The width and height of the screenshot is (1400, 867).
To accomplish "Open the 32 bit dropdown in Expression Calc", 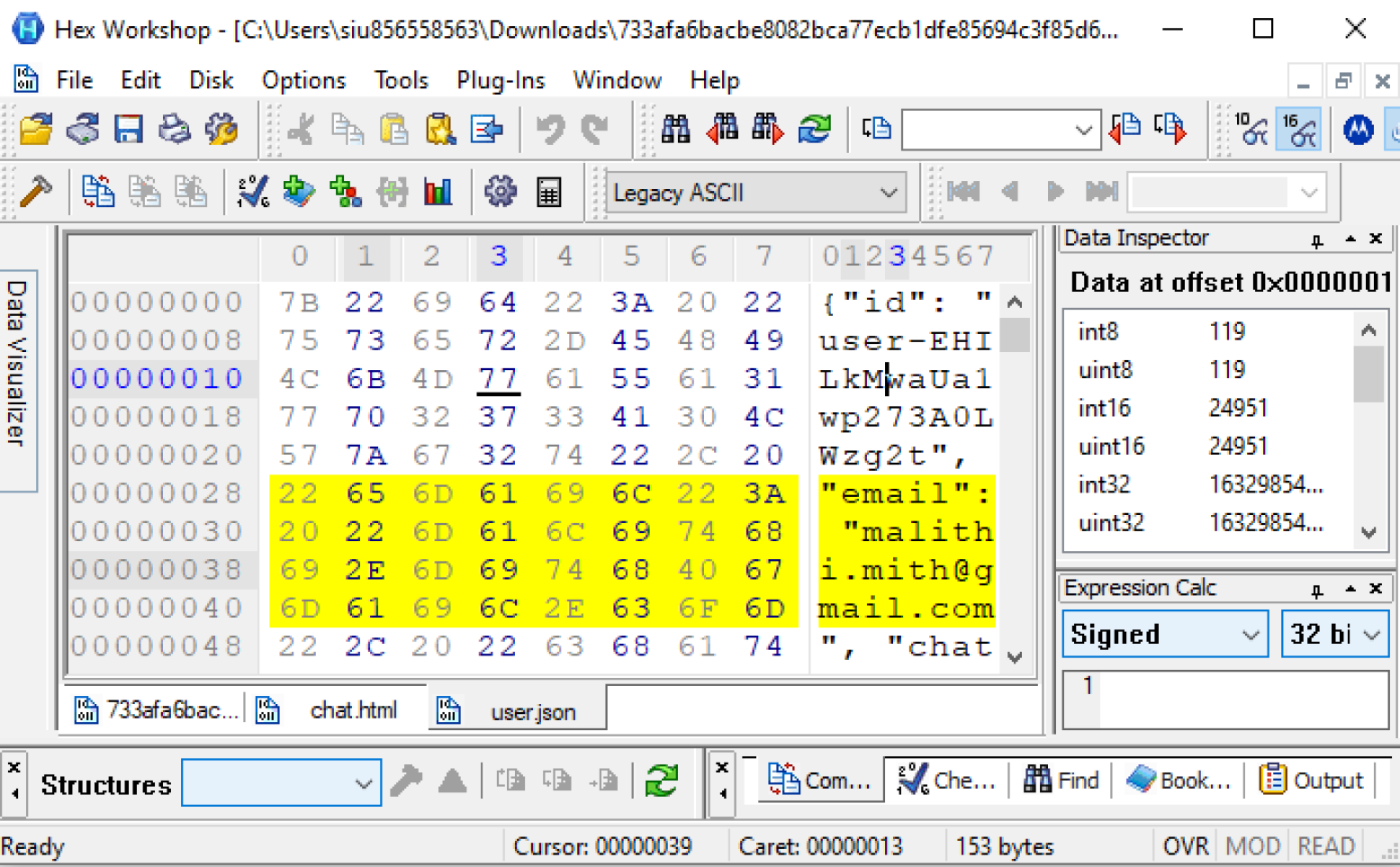I will [x=1334, y=634].
